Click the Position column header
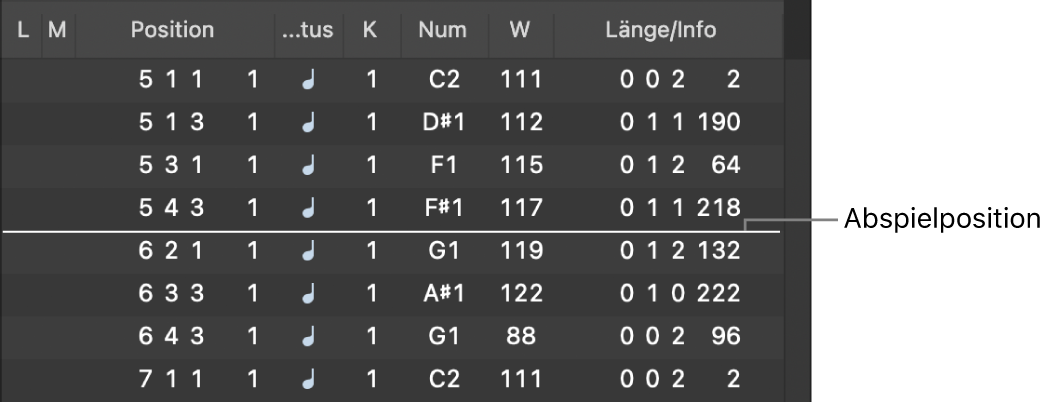 click(x=172, y=30)
